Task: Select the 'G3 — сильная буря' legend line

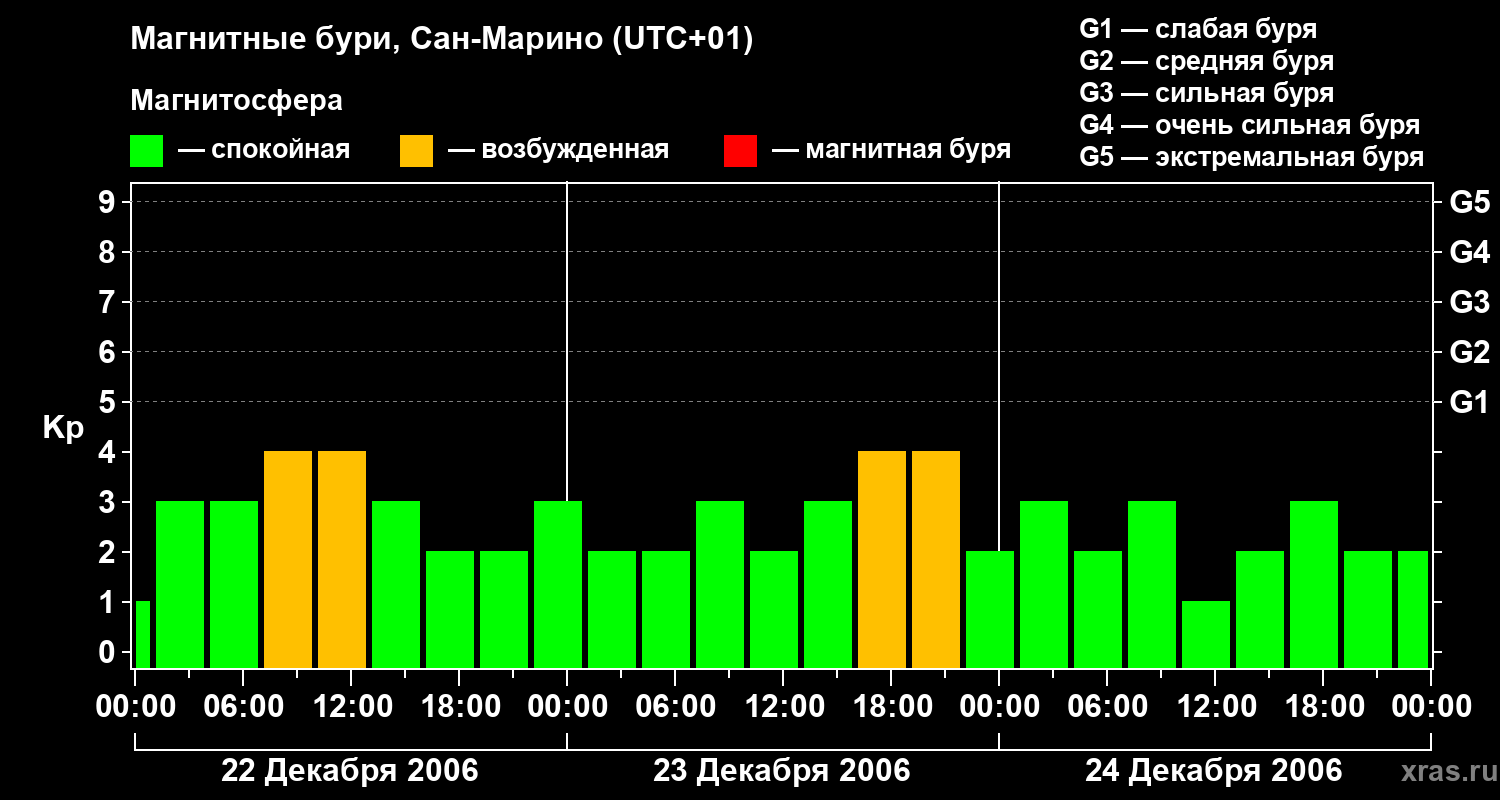Action: click(1206, 93)
